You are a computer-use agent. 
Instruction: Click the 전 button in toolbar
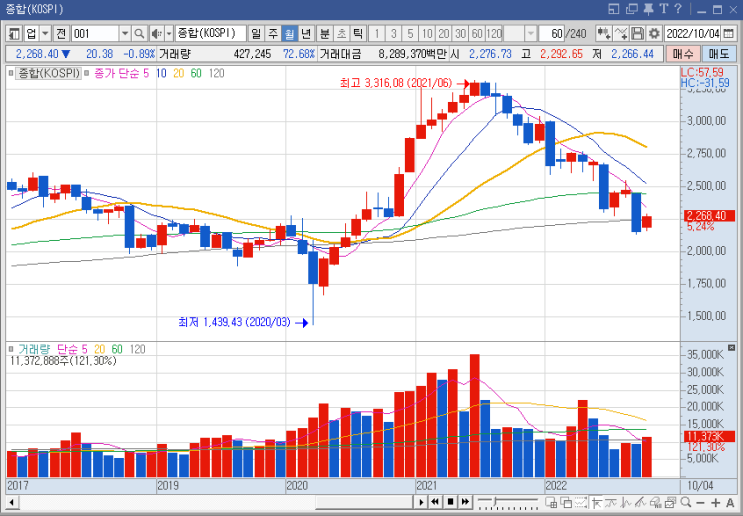[x=61, y=34]
